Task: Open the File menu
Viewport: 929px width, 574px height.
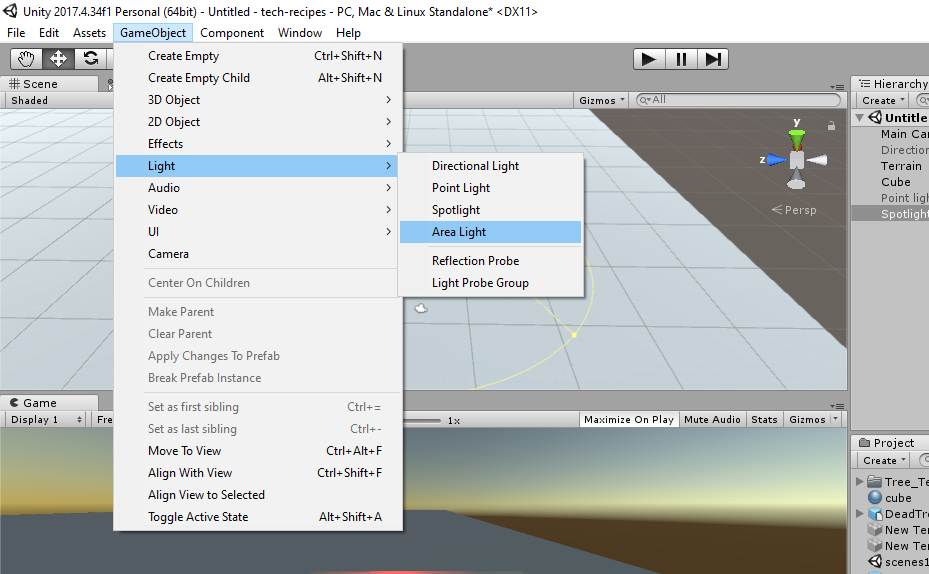Action: tap(16, 33)
